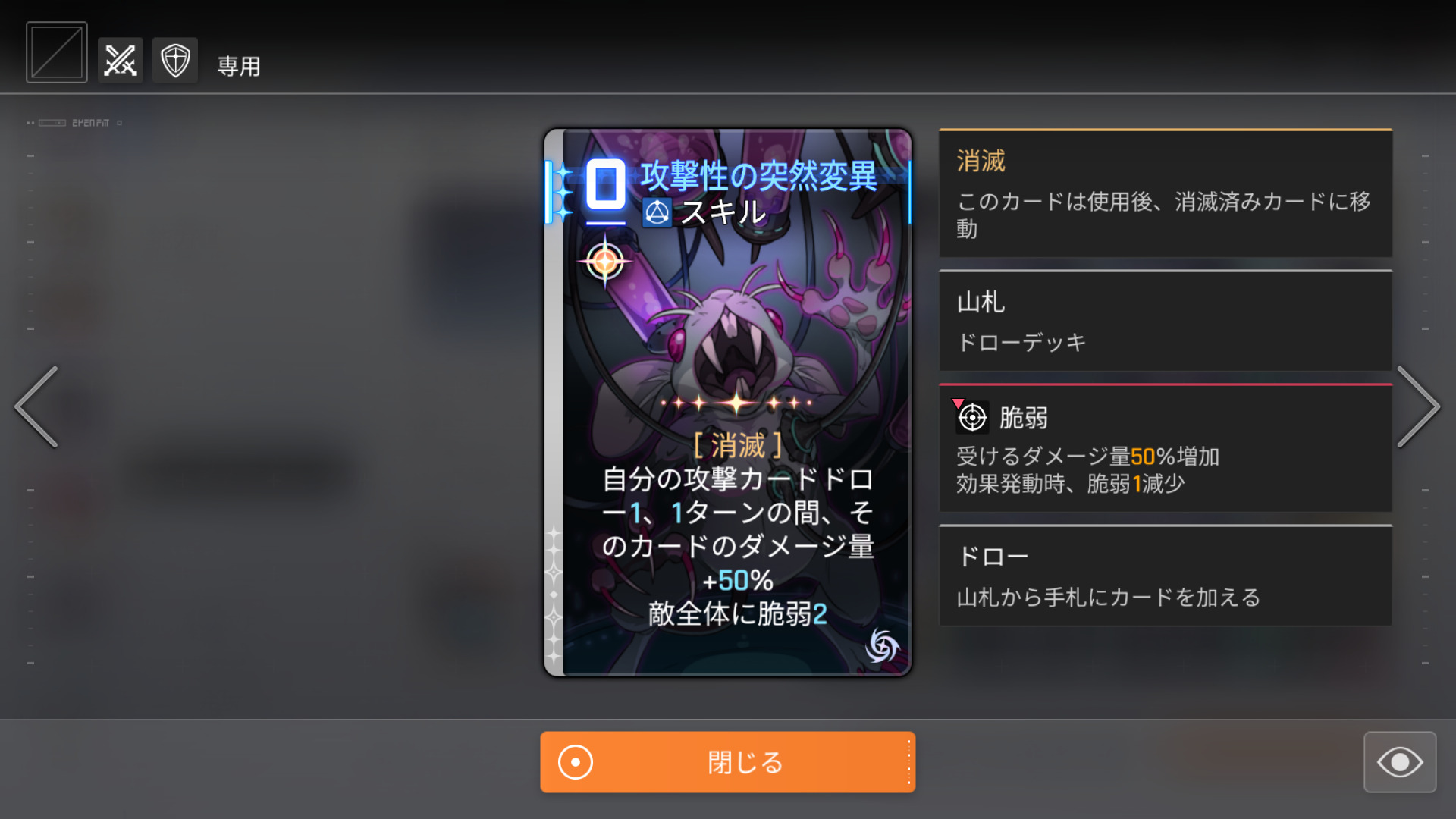Click the card cost 0 badge

point(606,185)
